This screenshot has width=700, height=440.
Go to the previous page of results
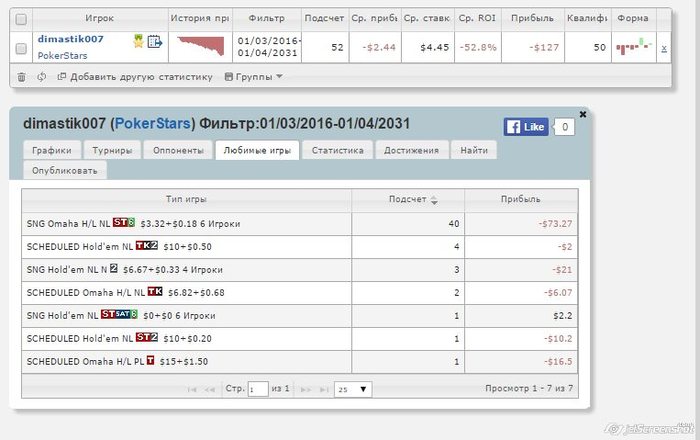pos(209,390)
